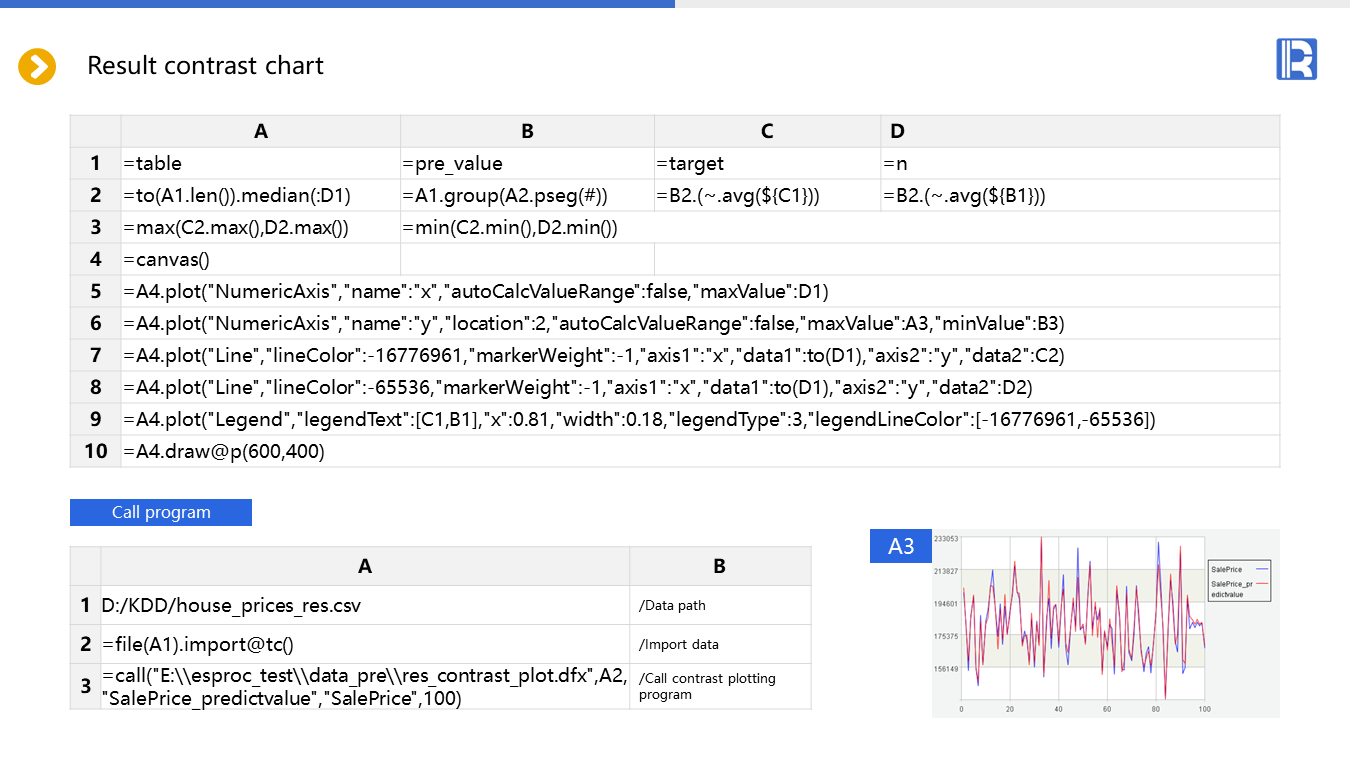
Task: Click the blue R logo icon
Action: [1296, 59]
